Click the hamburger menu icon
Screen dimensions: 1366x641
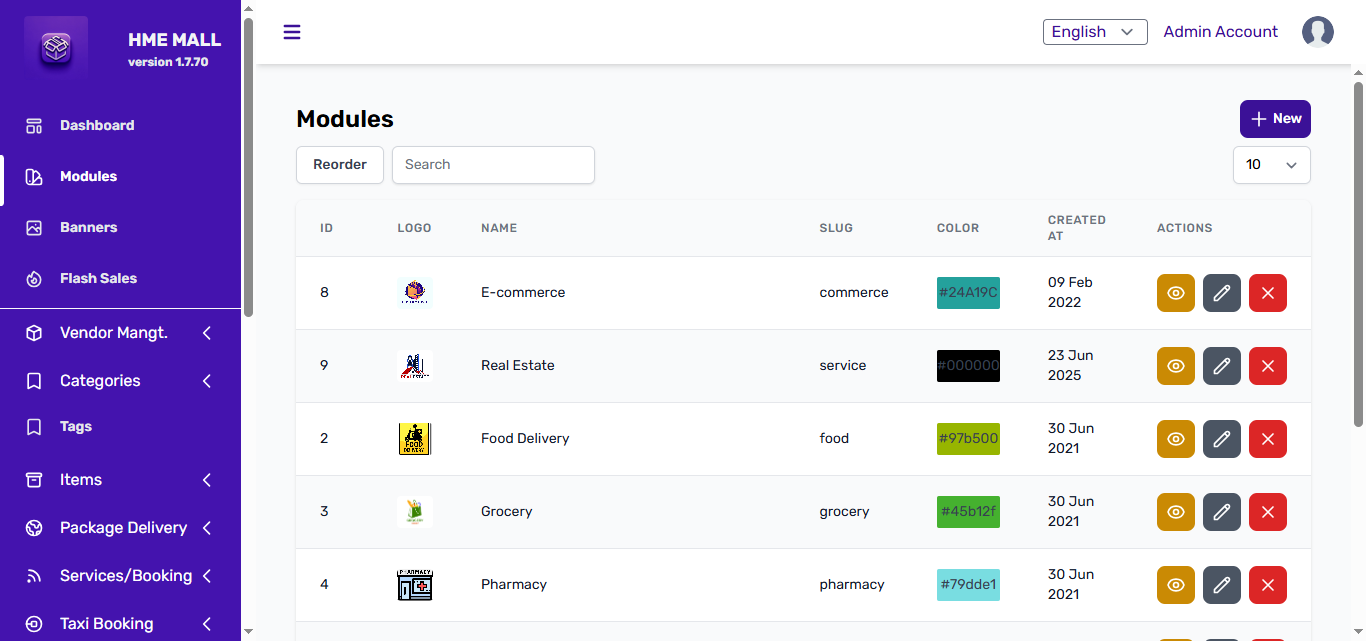[x=292, y=32]
